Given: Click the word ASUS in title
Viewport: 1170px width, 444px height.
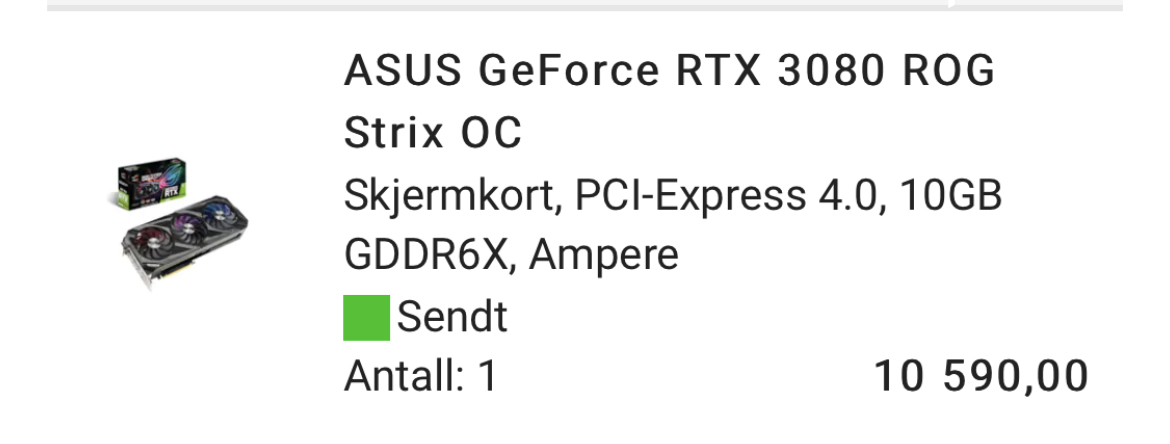Looking at the screenshot, I should pyautogui.click(x=404, y=72).
